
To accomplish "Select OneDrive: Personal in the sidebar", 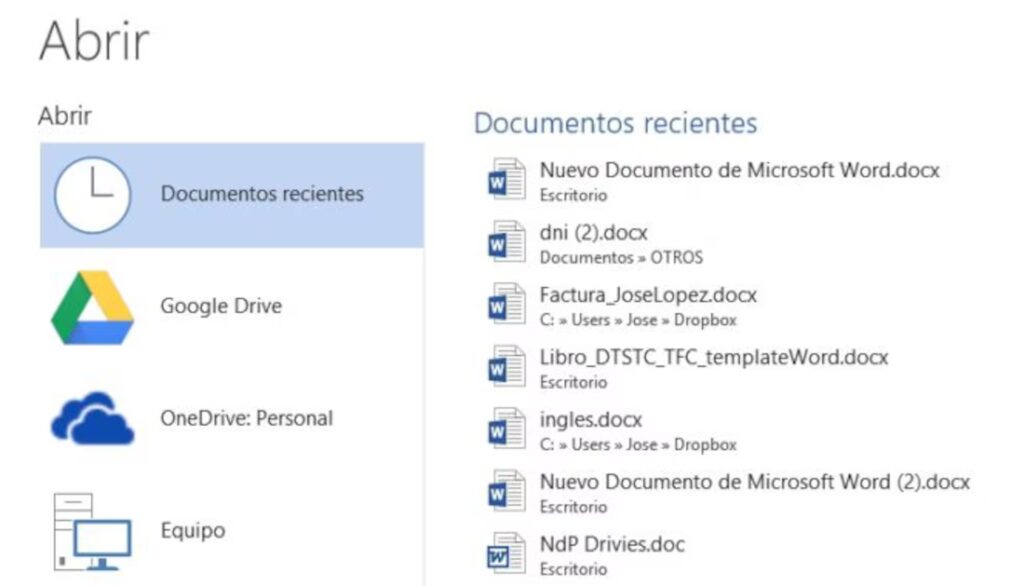I will (246, 418).
